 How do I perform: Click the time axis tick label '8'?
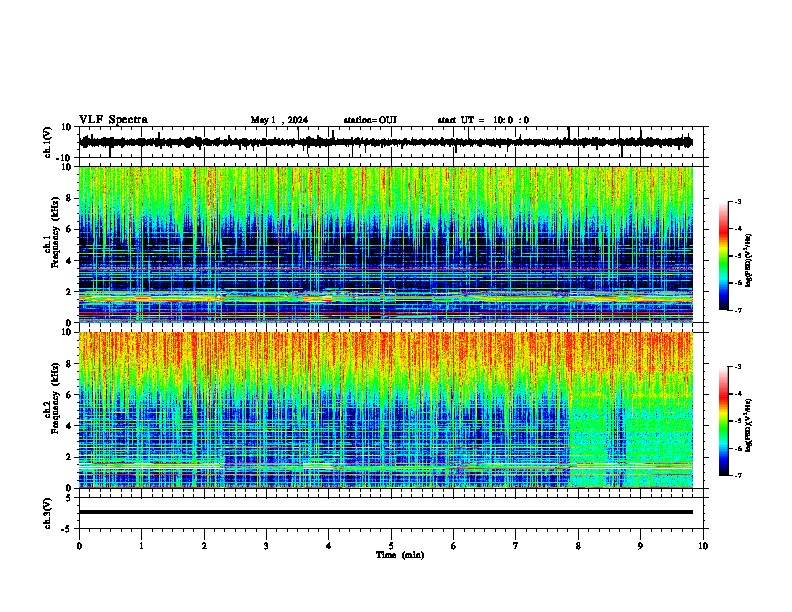pyautogui.click(x=578, y=546)
